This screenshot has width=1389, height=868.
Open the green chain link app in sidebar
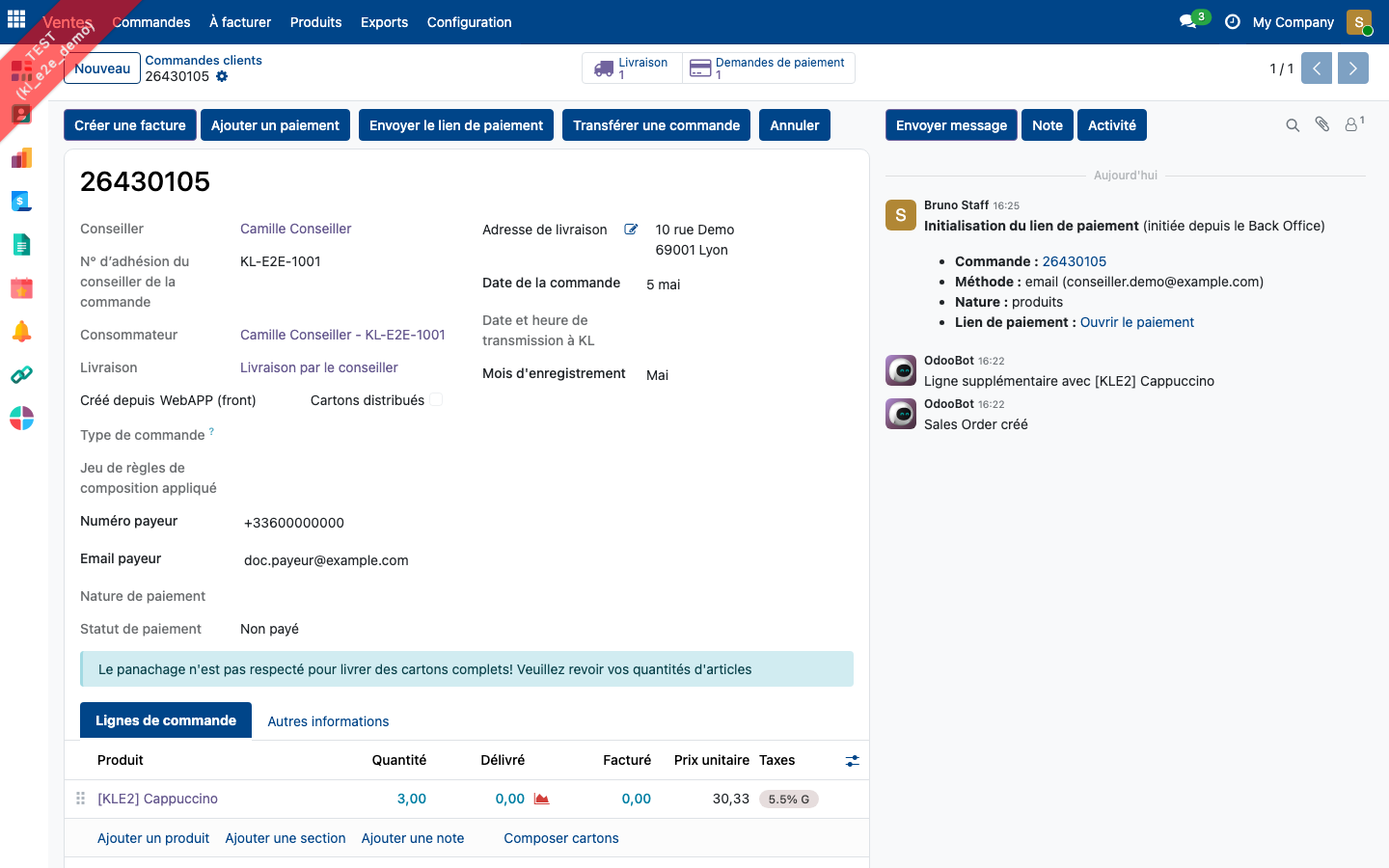(21, 375)
